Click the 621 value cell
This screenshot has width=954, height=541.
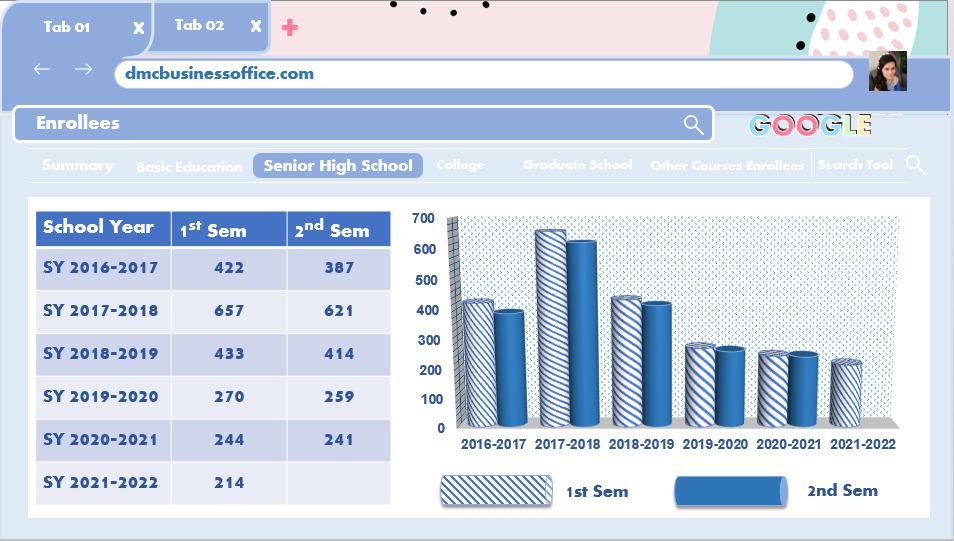(x=339, y=311)
